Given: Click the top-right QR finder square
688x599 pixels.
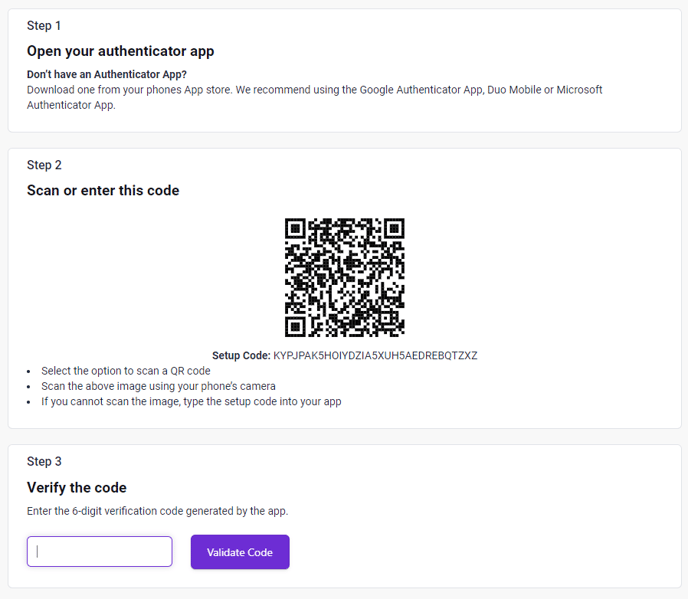Looking at the screenshot, I should point(394,229).
